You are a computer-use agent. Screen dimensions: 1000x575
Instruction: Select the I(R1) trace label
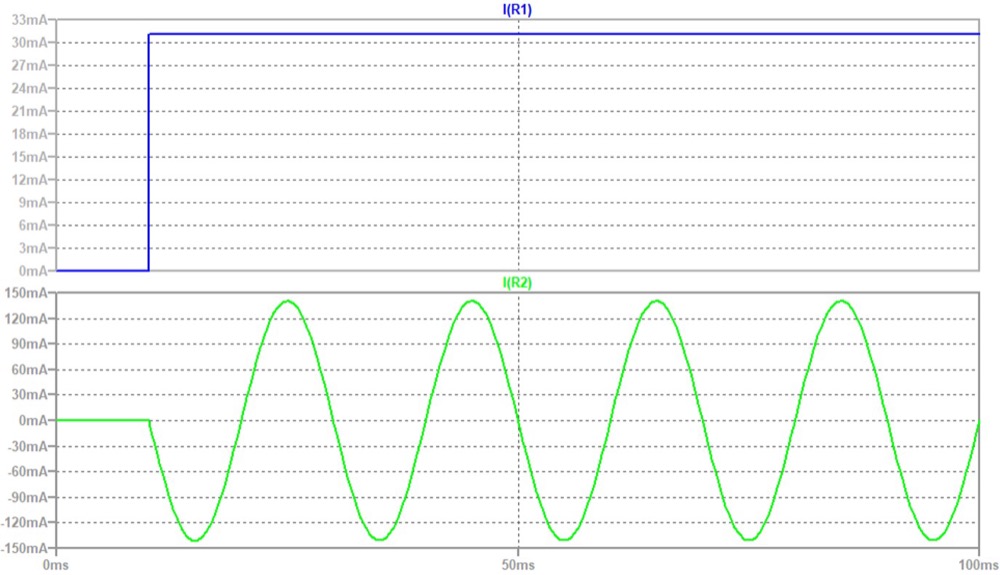pos(517,10)
